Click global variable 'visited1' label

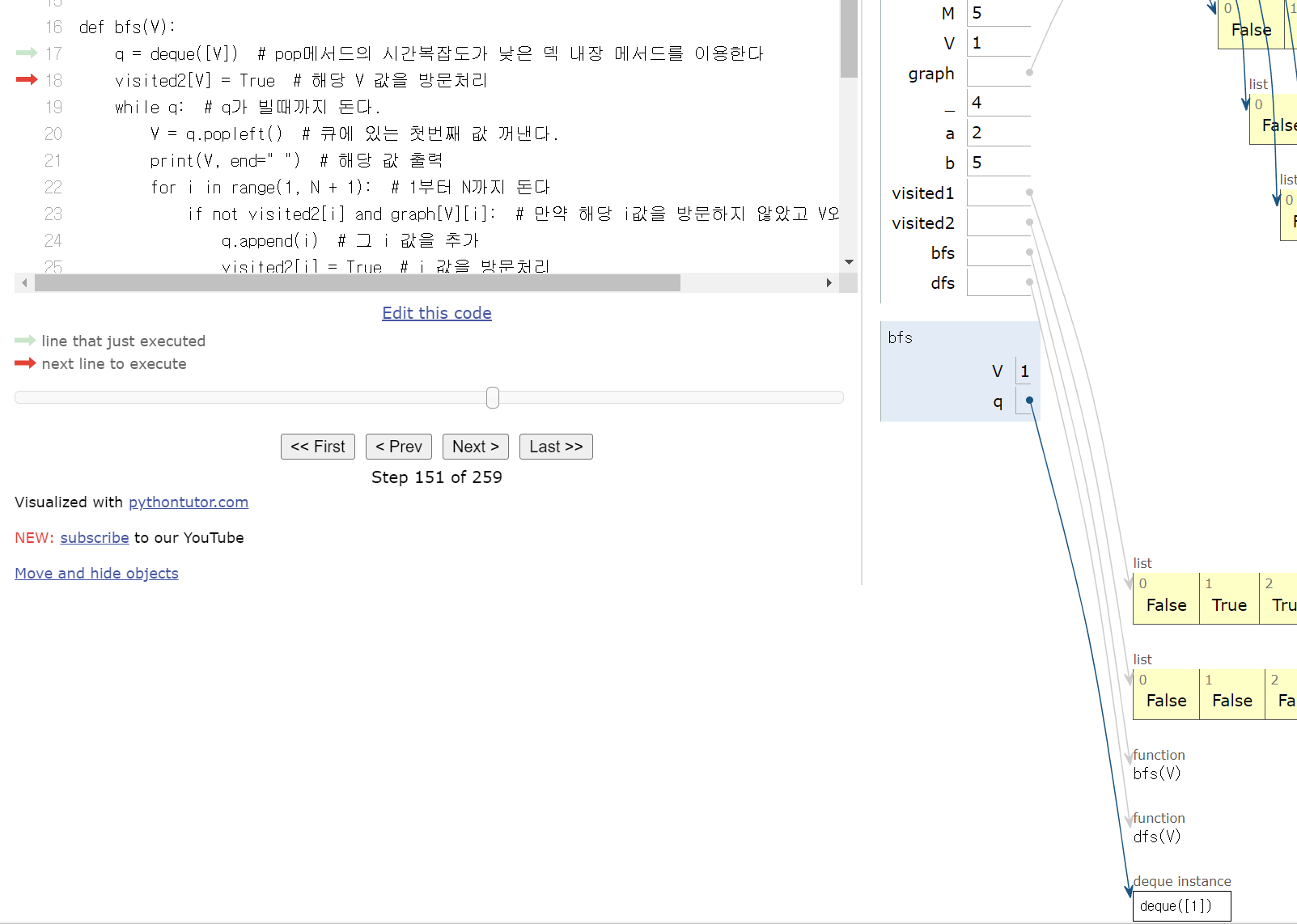[x=923, y=193]
